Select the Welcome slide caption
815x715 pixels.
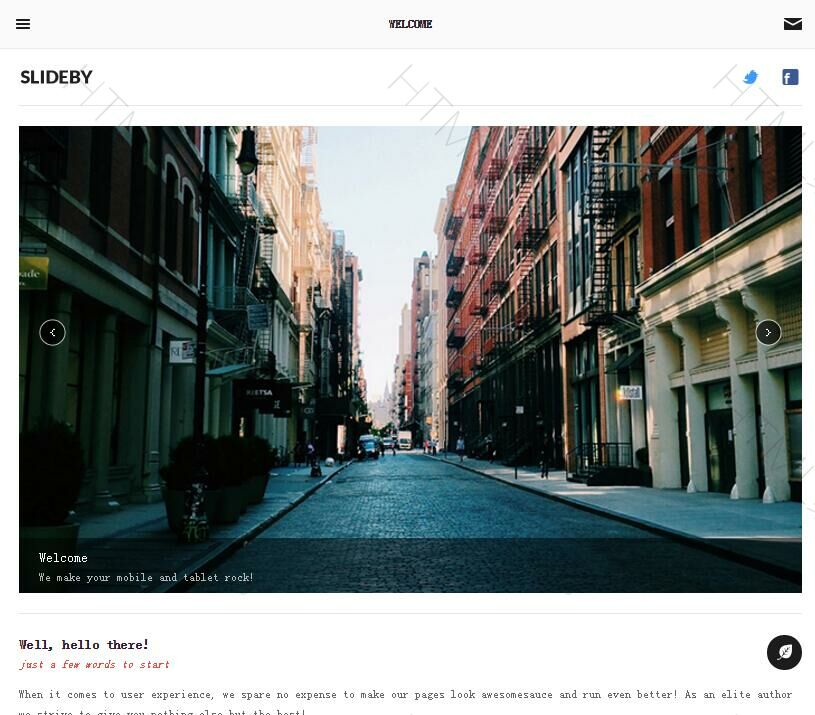click(63, 558)
